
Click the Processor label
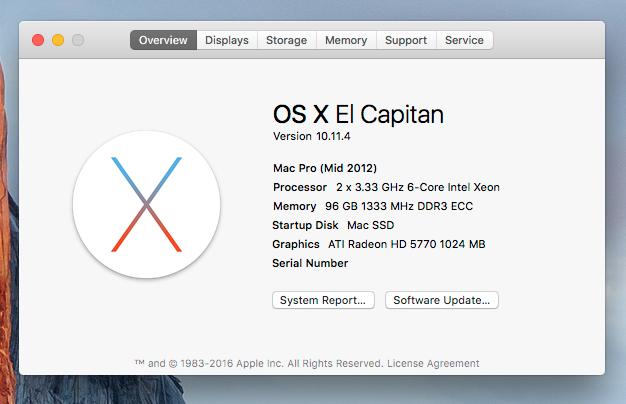click(300, 187)
